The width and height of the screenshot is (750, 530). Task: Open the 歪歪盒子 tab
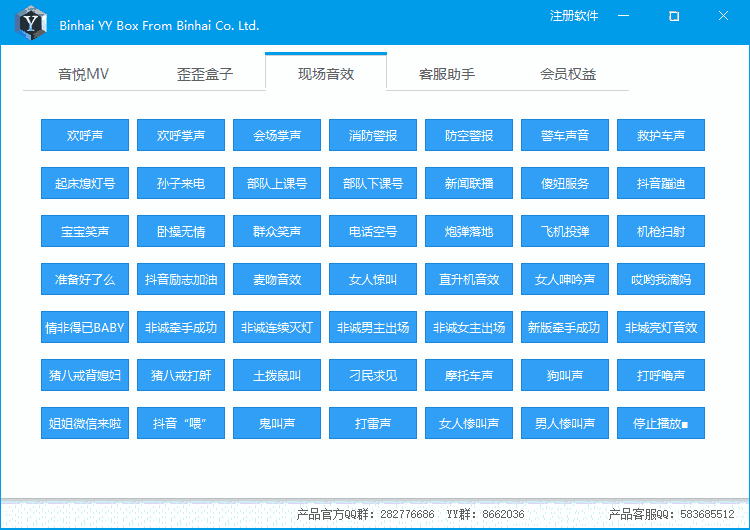pos(205,74)
